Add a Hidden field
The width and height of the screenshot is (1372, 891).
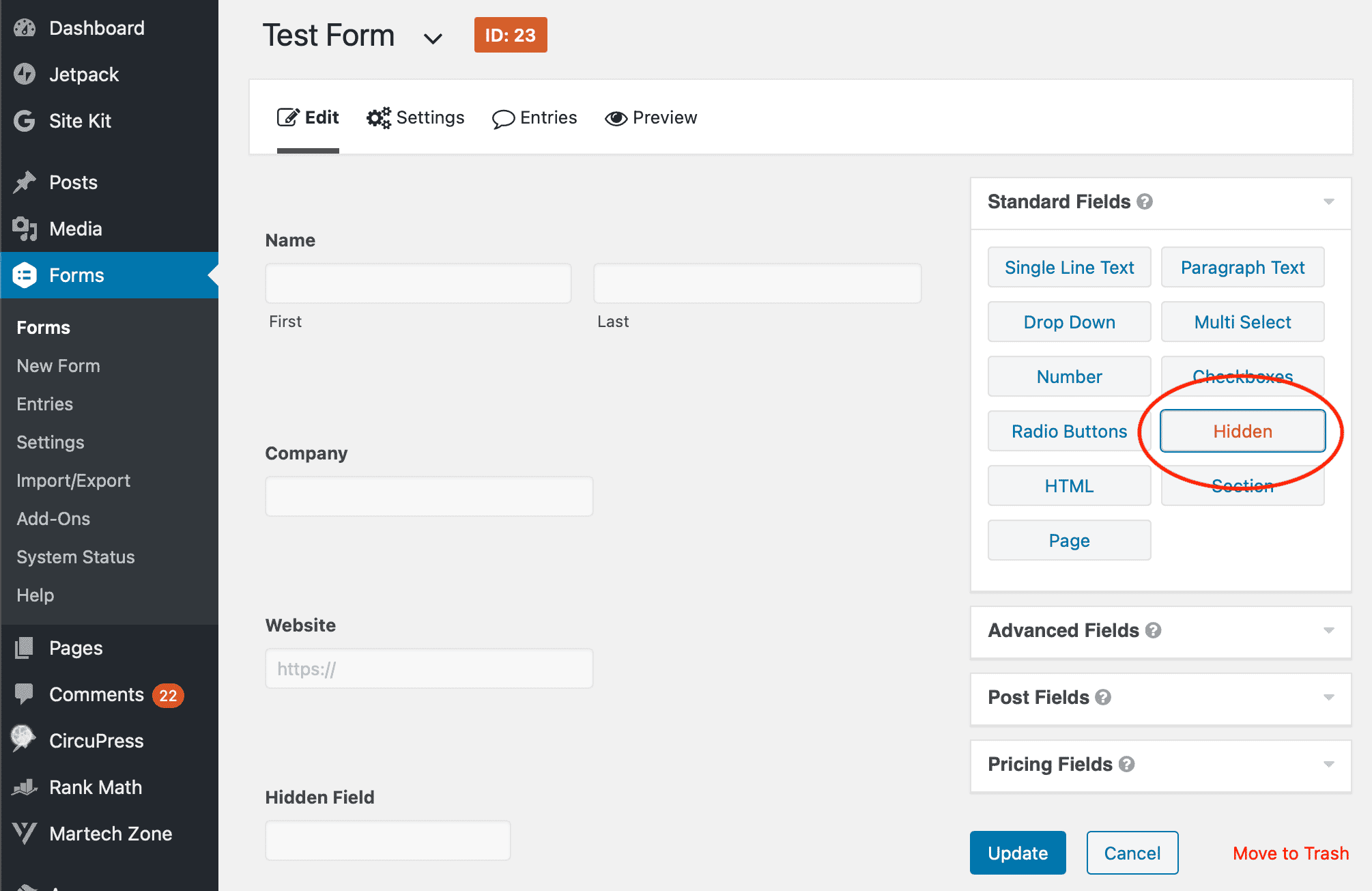1242,431
